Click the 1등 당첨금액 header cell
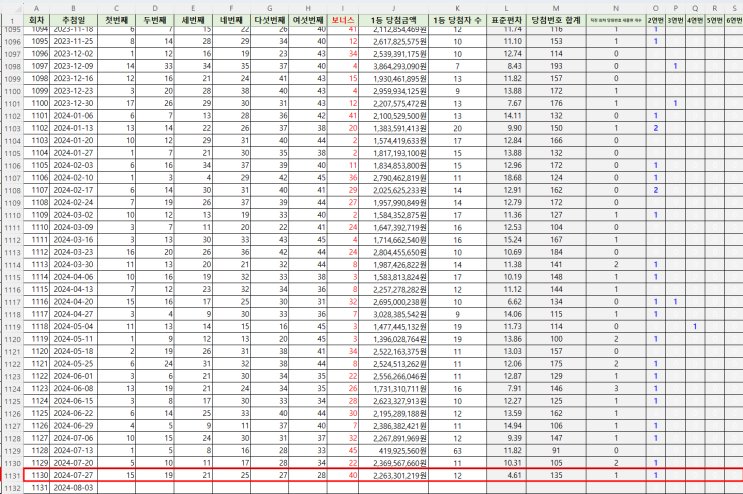Image resolution: width=743 pixels, height=494 pixels. (x=393, y=20)
